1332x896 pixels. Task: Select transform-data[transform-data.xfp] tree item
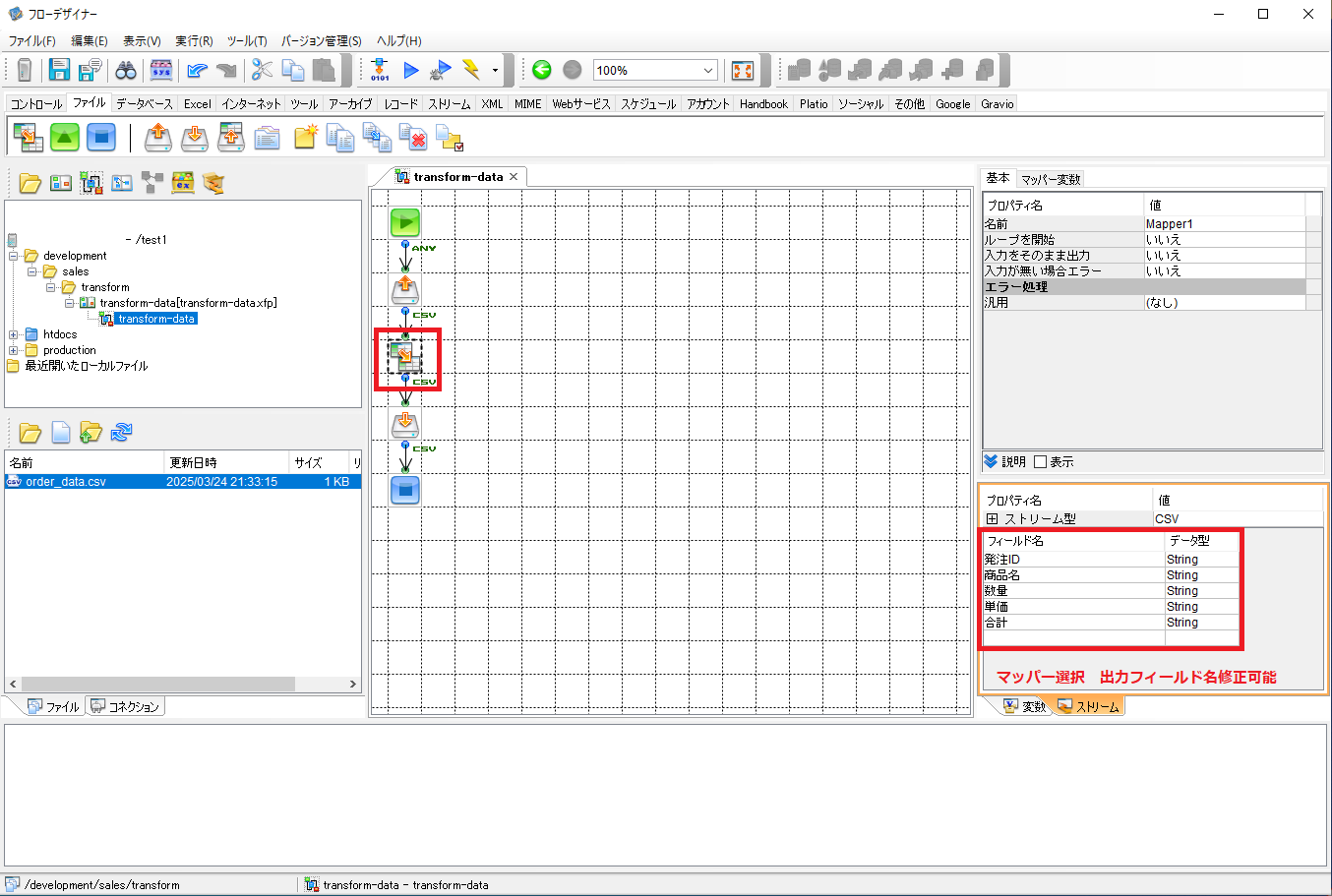click(188, 303)
